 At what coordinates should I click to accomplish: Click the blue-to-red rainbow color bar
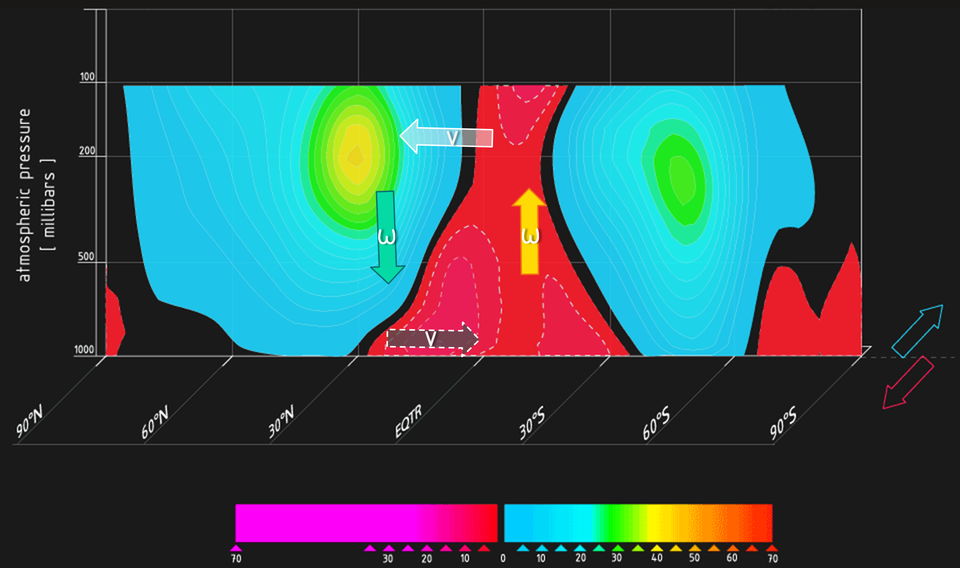point(637,522)
